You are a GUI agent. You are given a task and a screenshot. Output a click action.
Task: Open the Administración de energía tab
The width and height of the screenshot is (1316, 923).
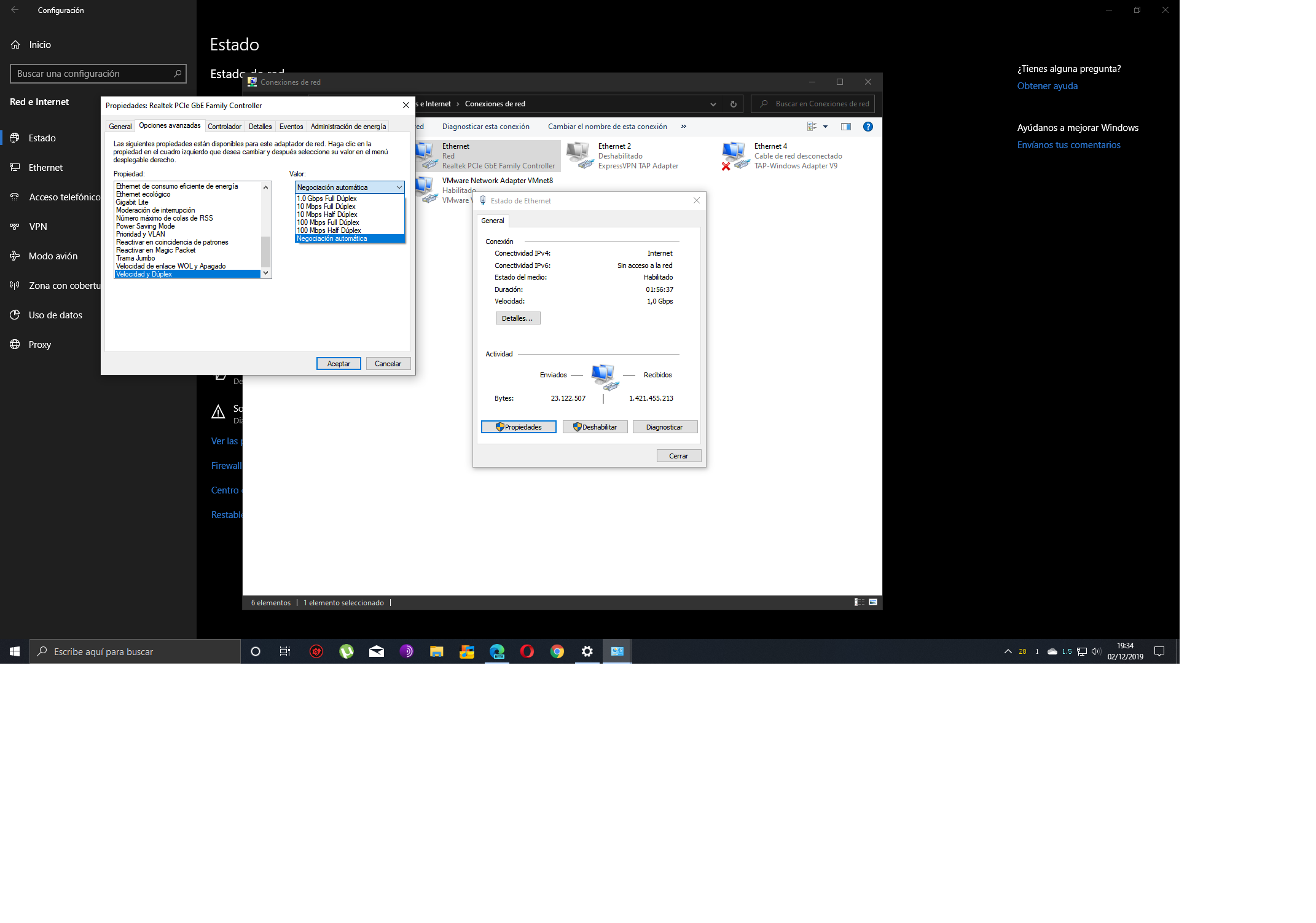(348, 127)
